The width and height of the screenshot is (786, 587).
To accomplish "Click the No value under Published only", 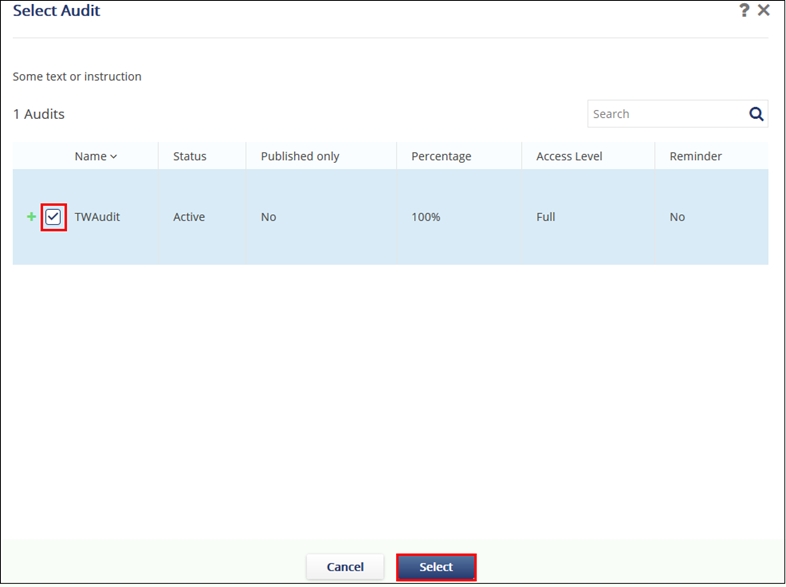I will (x=268, y=217).
